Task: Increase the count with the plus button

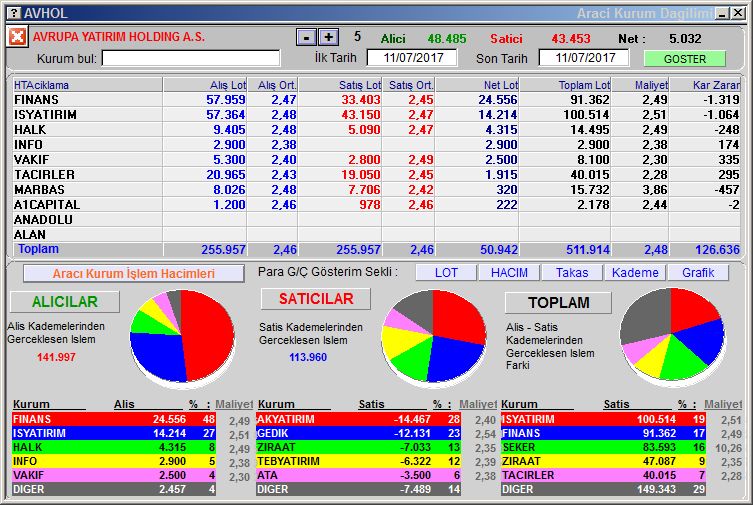Action: pos(329,37)
